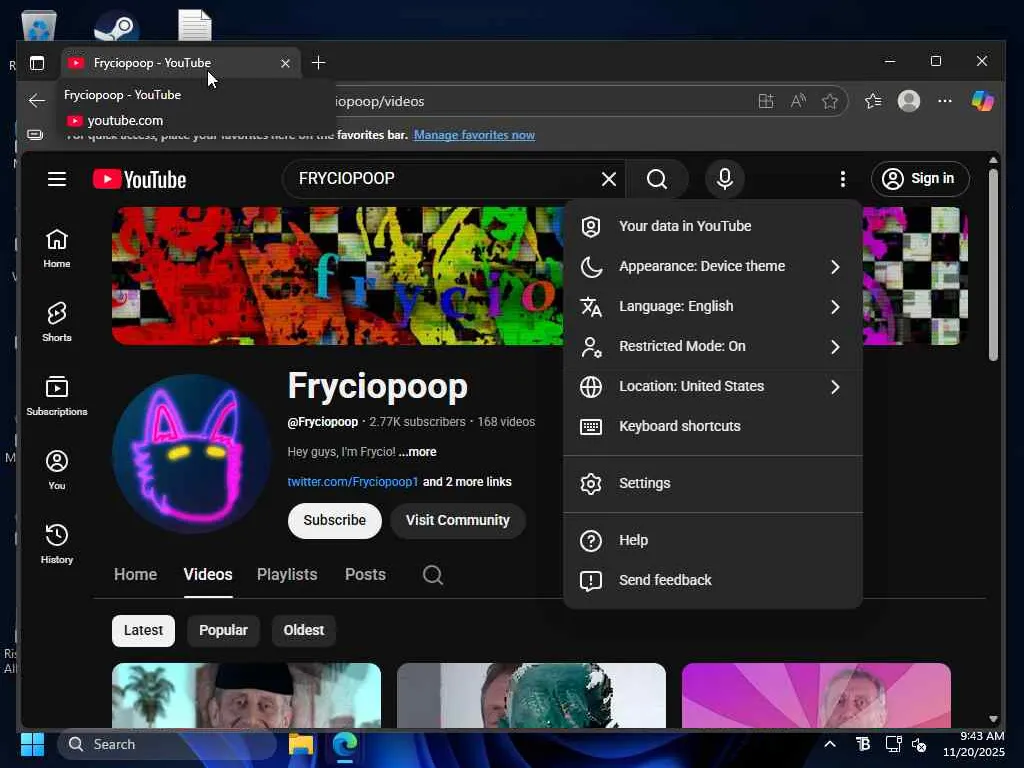This screenshot has height=768, width=1024.
Task: Click the page vertical scrollbar thumb
Action: click(x=993, y=264)
